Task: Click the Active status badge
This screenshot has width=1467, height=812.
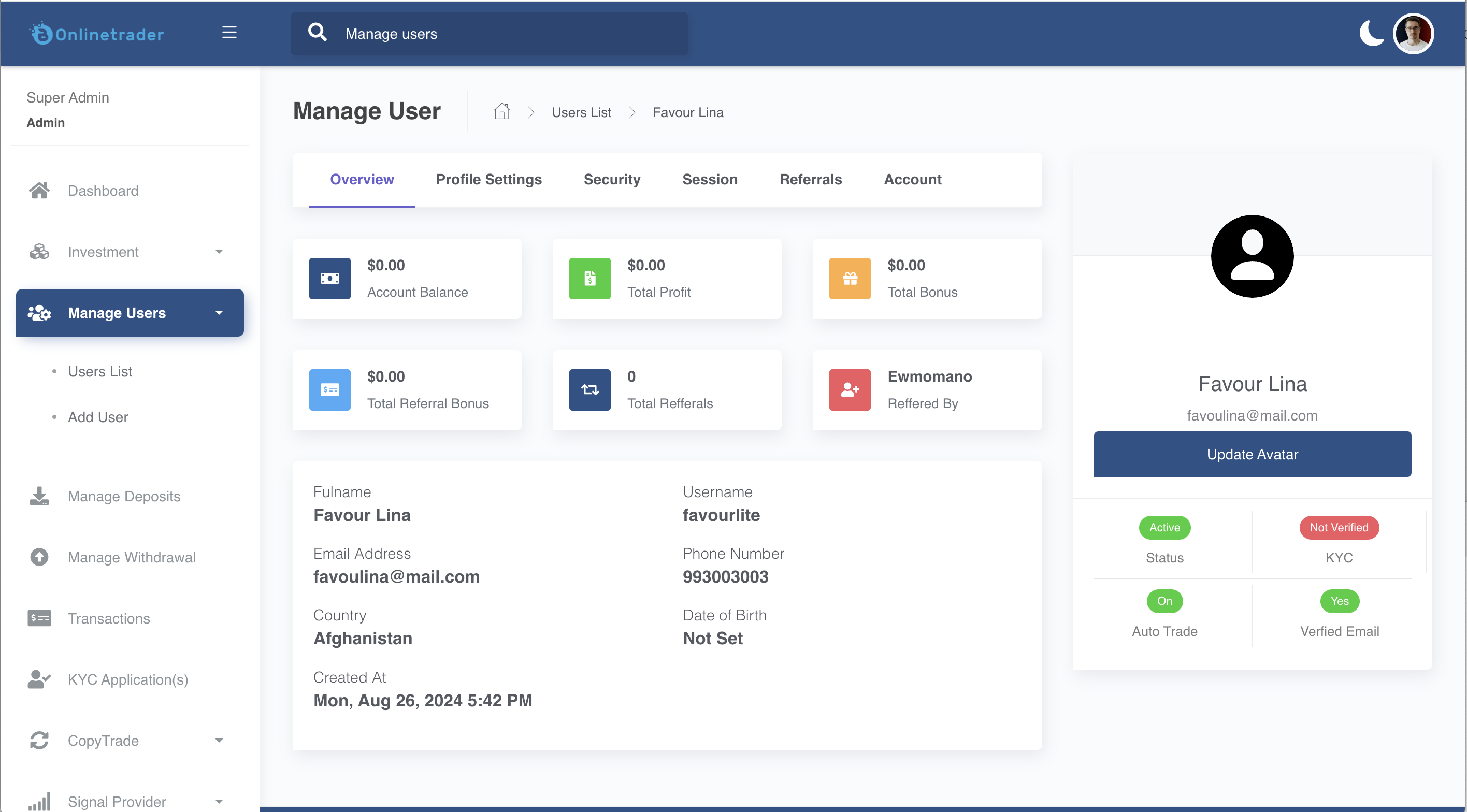Action: (x=1164, y=527)
